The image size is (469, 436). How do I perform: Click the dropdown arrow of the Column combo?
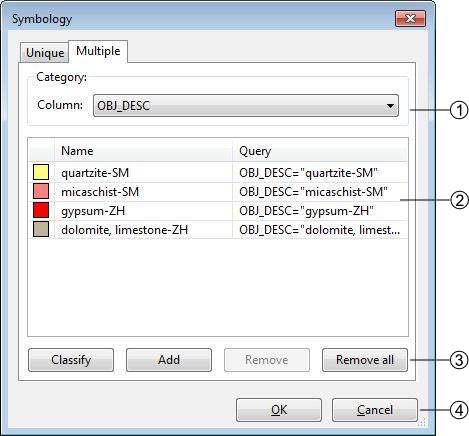[390, 106]
